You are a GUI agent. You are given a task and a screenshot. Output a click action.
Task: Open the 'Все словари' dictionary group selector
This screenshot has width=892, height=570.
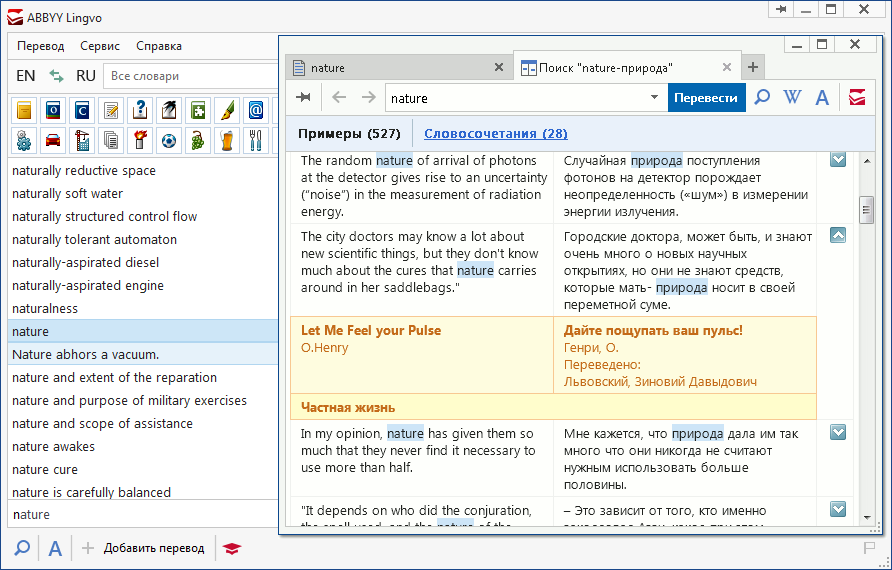[x=191, y=76]
